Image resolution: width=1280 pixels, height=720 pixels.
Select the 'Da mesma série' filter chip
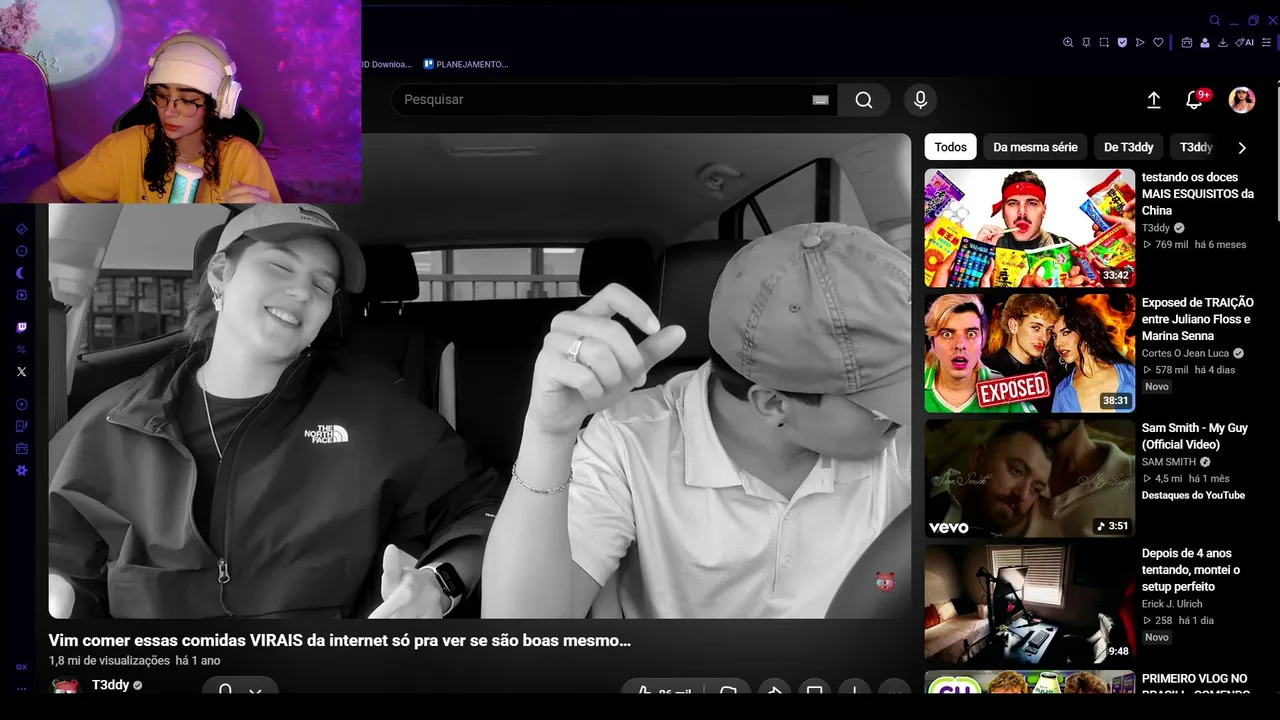coord(1035,147)
